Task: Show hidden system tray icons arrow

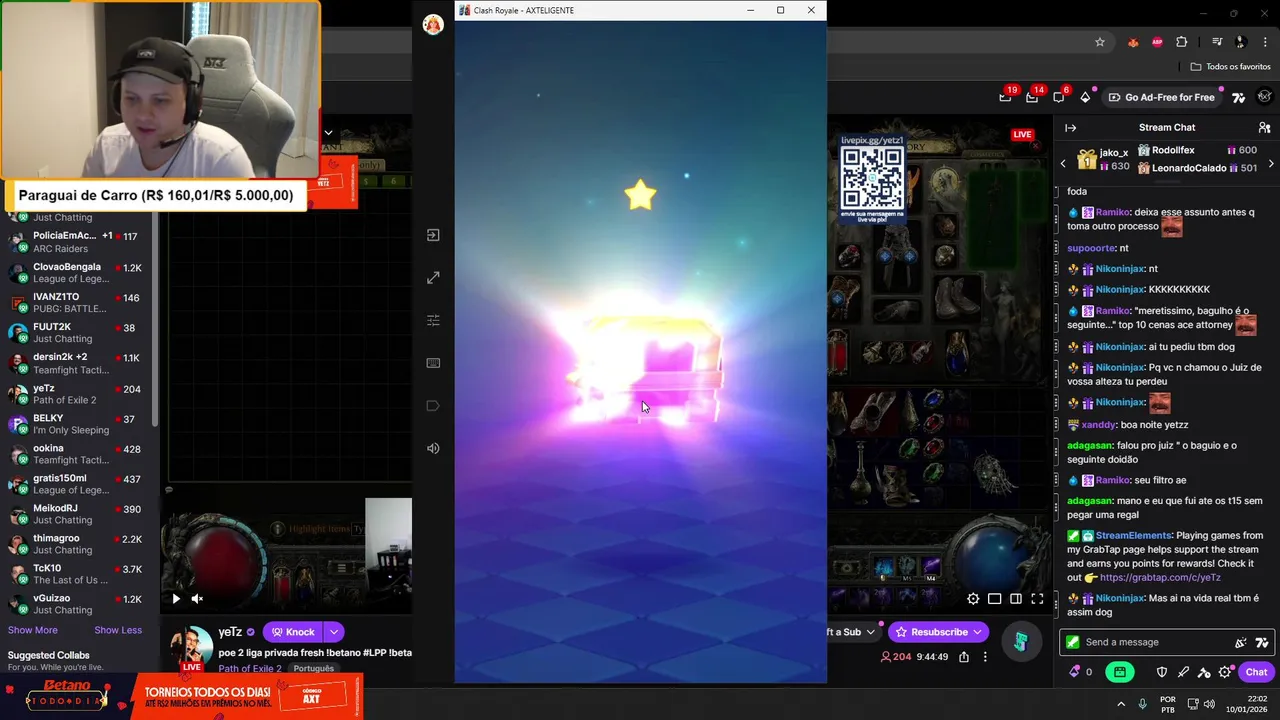Action: [1120, 704]
